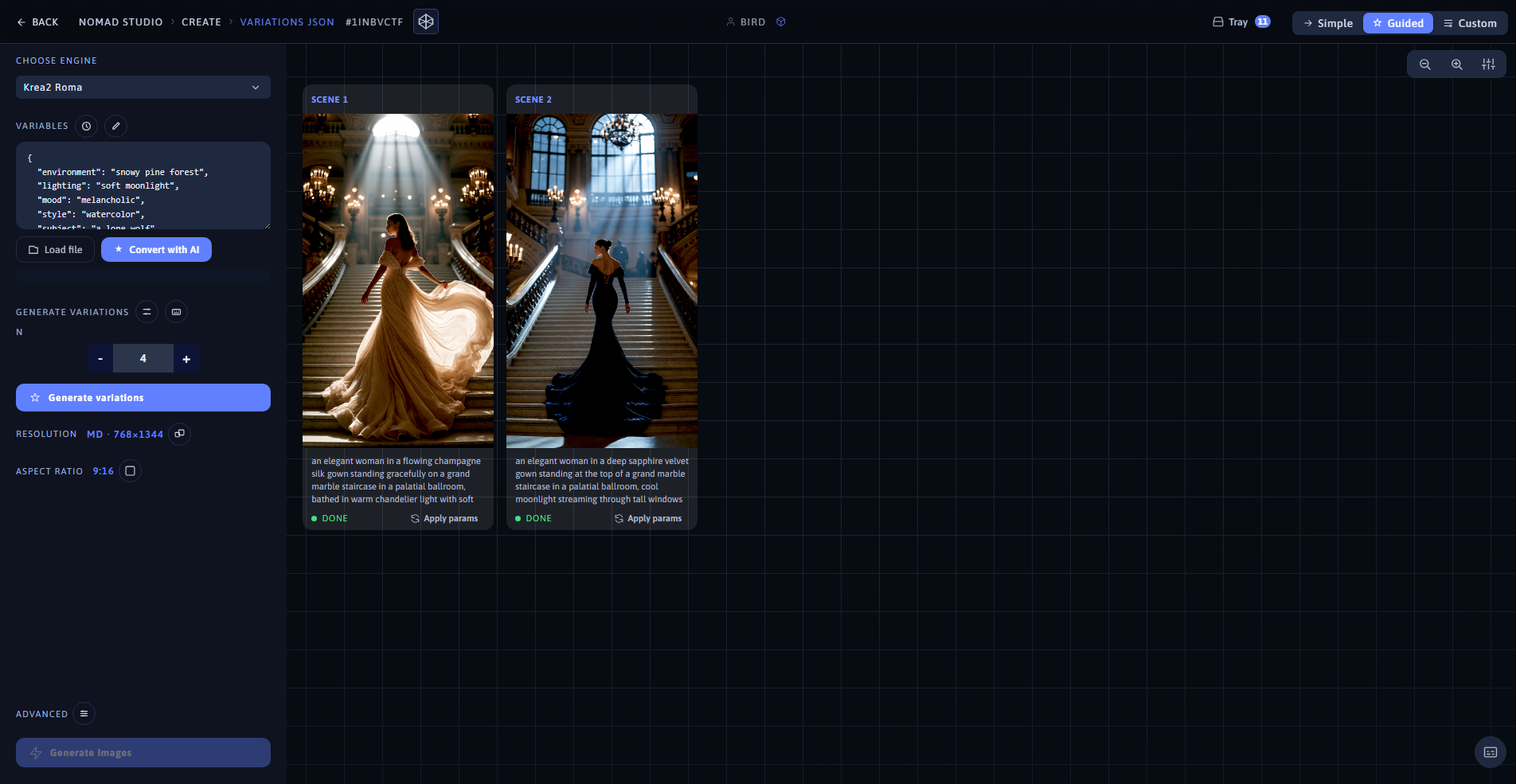This screenshot has height=784, width=1516.
Task: Open the Krea2 Roma engine dropdown
Action: [143, 88]
